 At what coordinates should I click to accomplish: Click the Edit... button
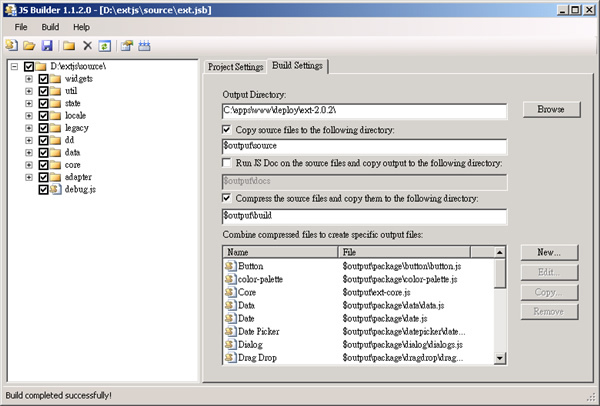549,272
